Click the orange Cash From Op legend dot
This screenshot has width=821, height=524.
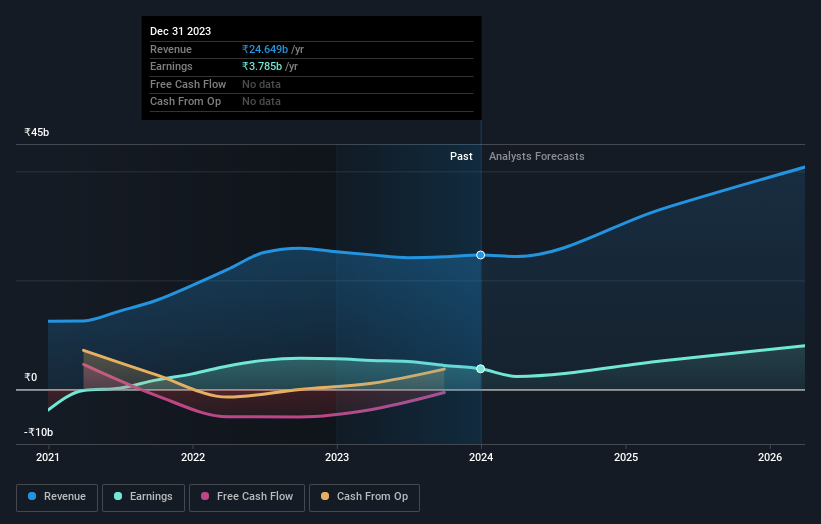[x=325, y=496]
